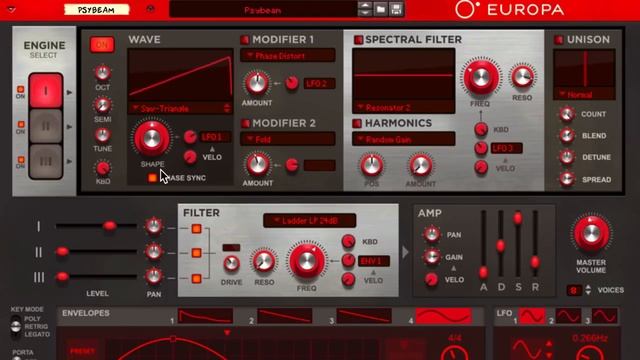Screen dimensions: 640x360
Task: Toggle Engine I filter routing button
Action: coord(196,229)
